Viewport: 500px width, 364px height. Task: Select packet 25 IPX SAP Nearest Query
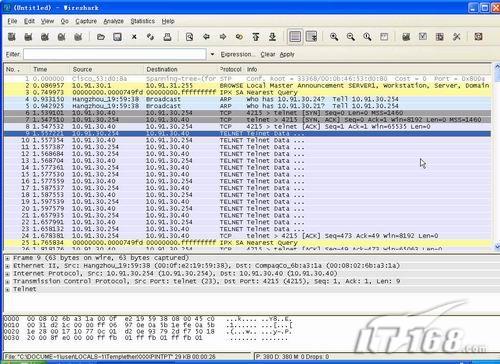(248, 243)
